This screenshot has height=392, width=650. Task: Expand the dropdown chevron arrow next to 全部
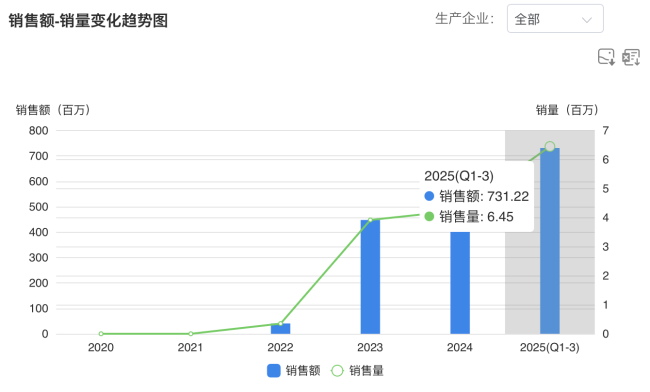click(x=587, y=19)
